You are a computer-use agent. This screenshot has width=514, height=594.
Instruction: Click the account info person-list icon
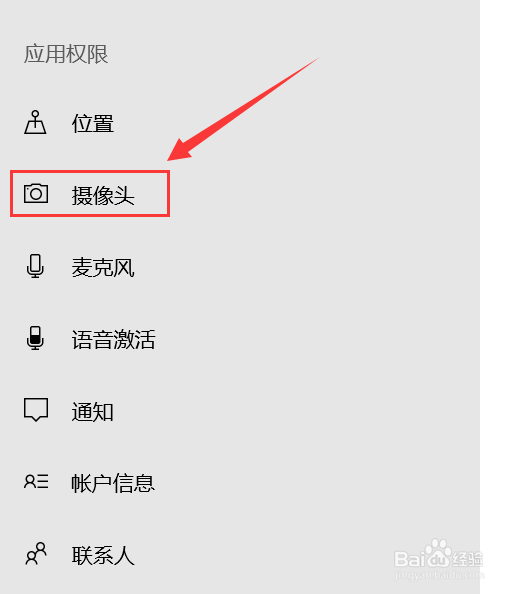[36, 481]
